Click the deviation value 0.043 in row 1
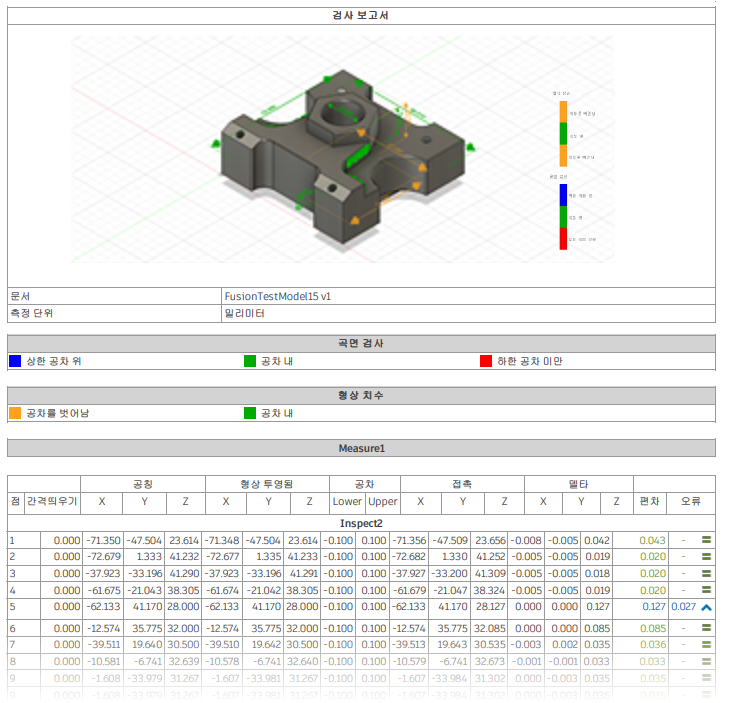The height and width of the screenshot is (703, 732). [652, 541]
